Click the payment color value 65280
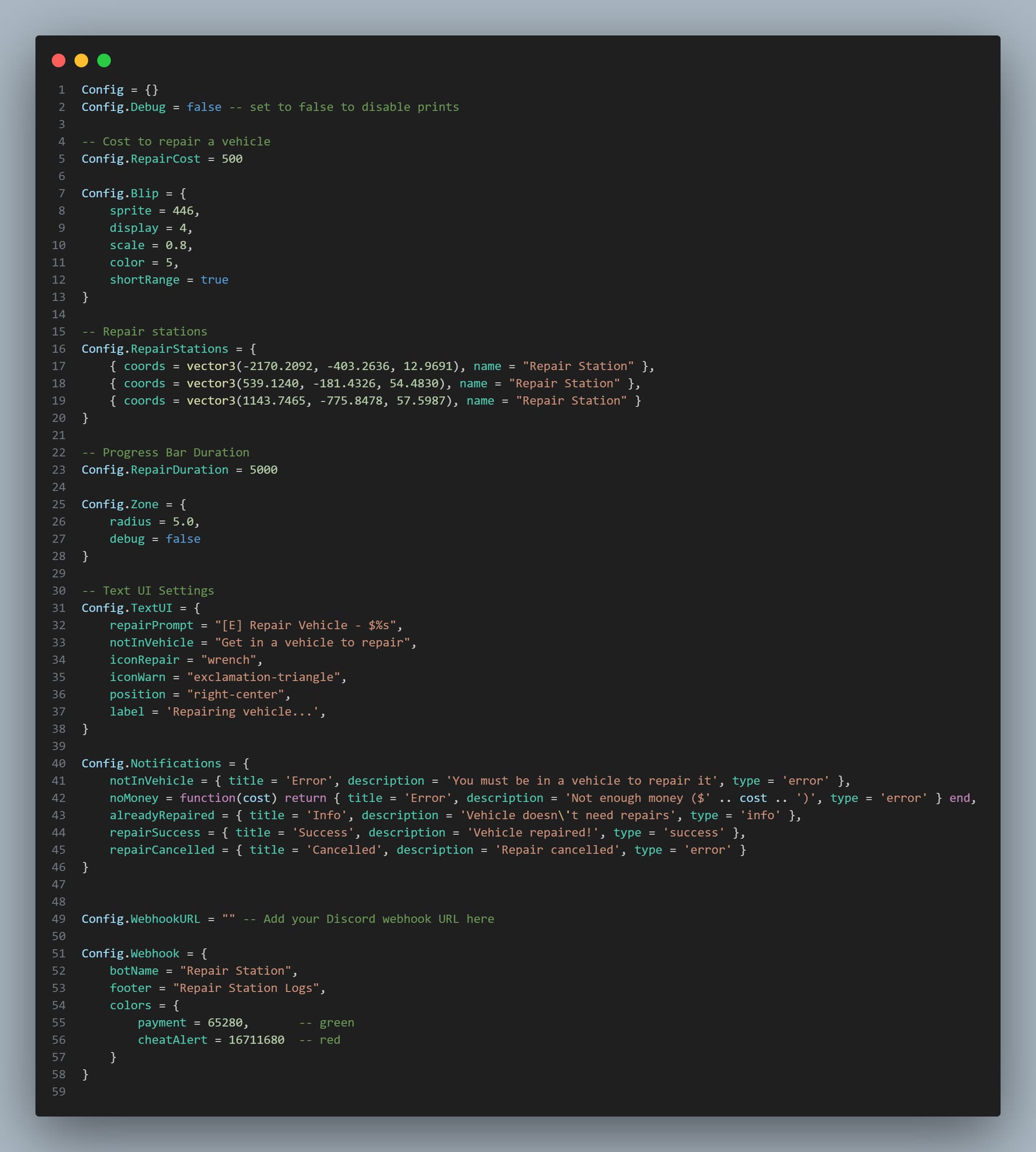The image size is (1036, 1152). [x=225, y=1022]
